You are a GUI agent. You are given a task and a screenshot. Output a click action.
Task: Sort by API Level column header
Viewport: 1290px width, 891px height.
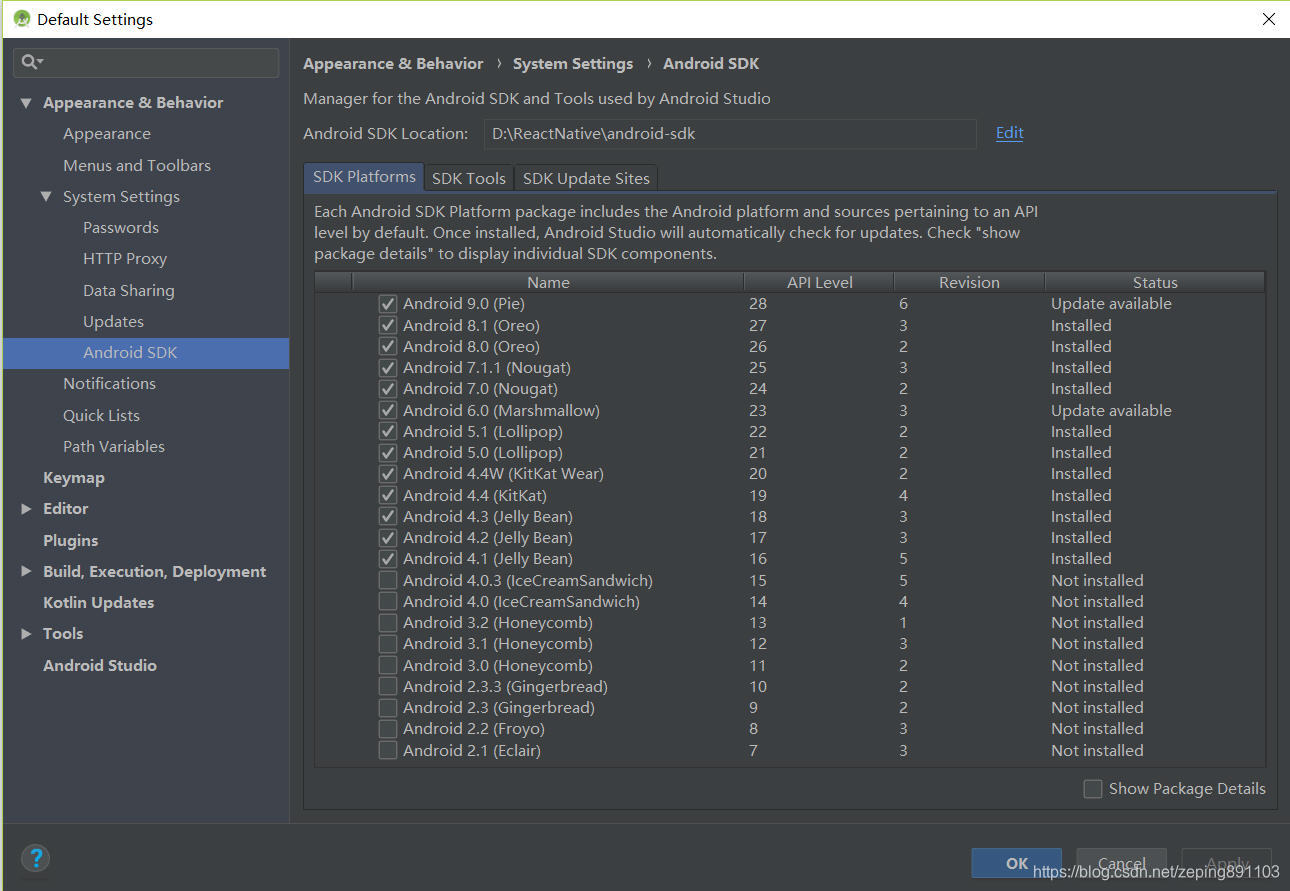coord(819,283)
